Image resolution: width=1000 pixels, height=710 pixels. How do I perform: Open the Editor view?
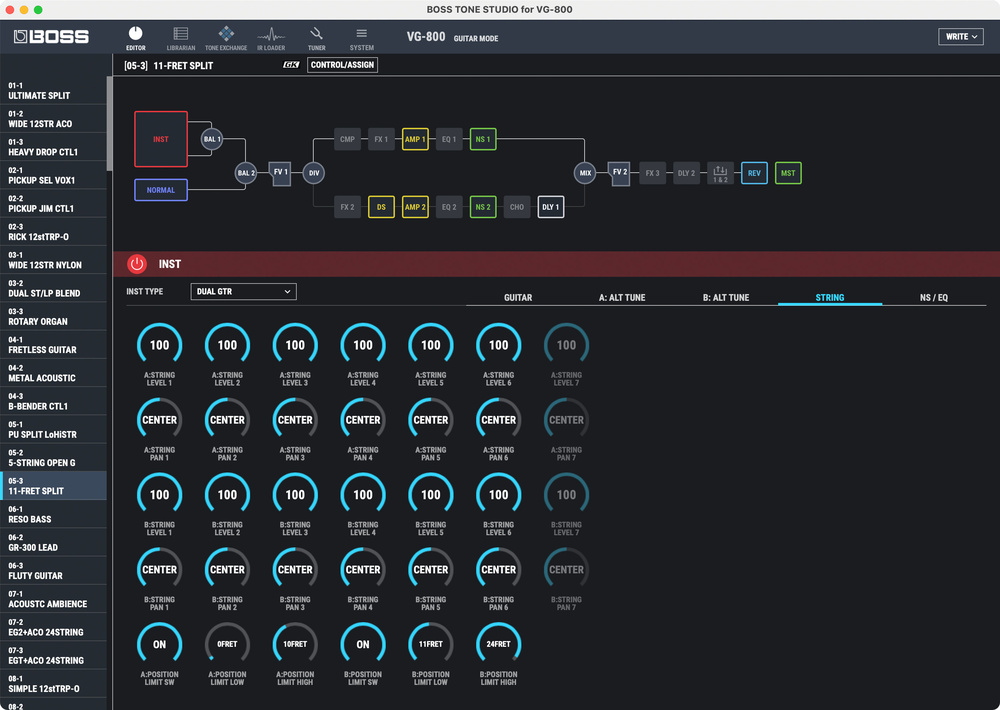[x=135, y=38]
